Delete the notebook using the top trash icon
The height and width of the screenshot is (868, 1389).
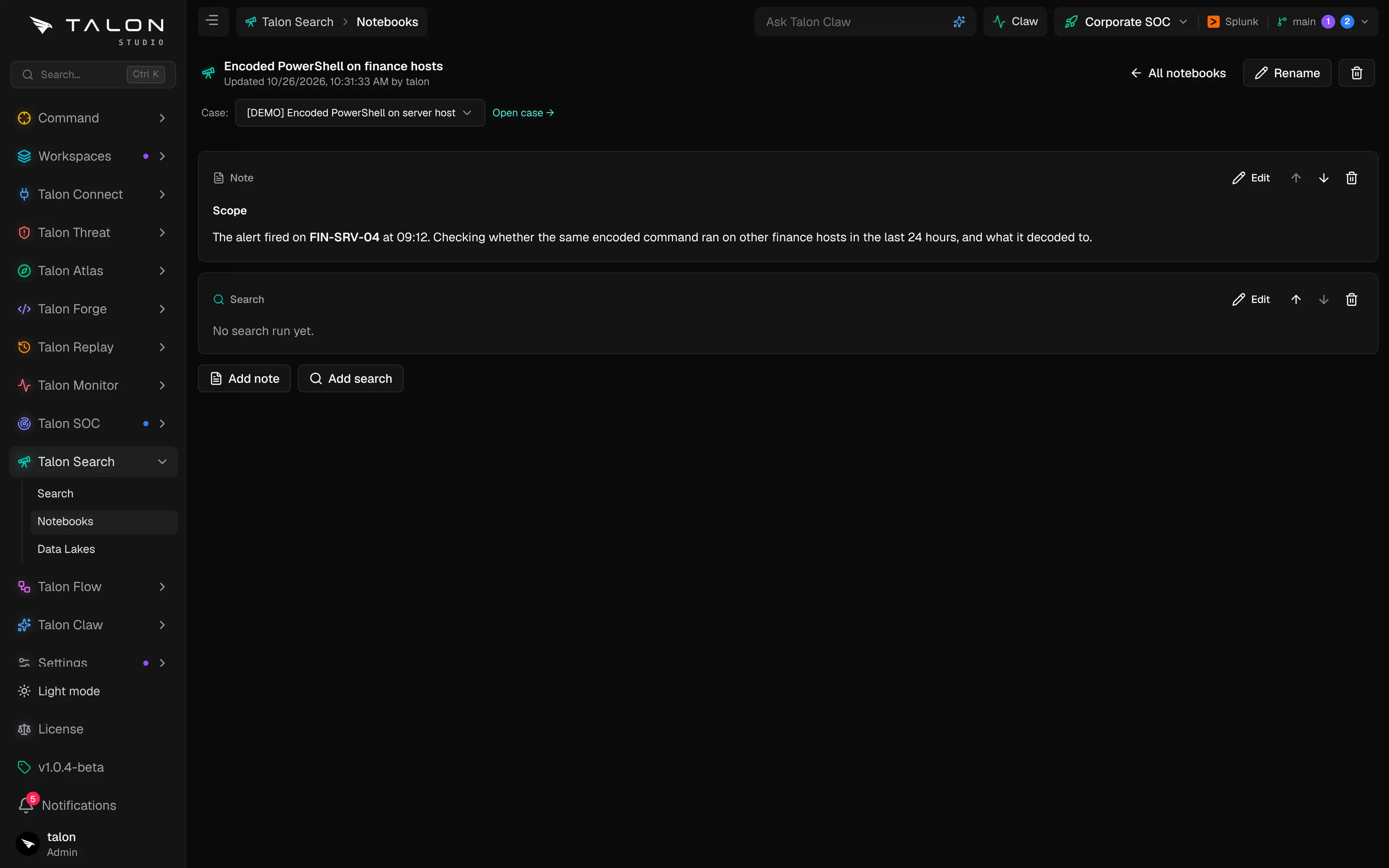pyautogui.click(x=1356, y=73)
